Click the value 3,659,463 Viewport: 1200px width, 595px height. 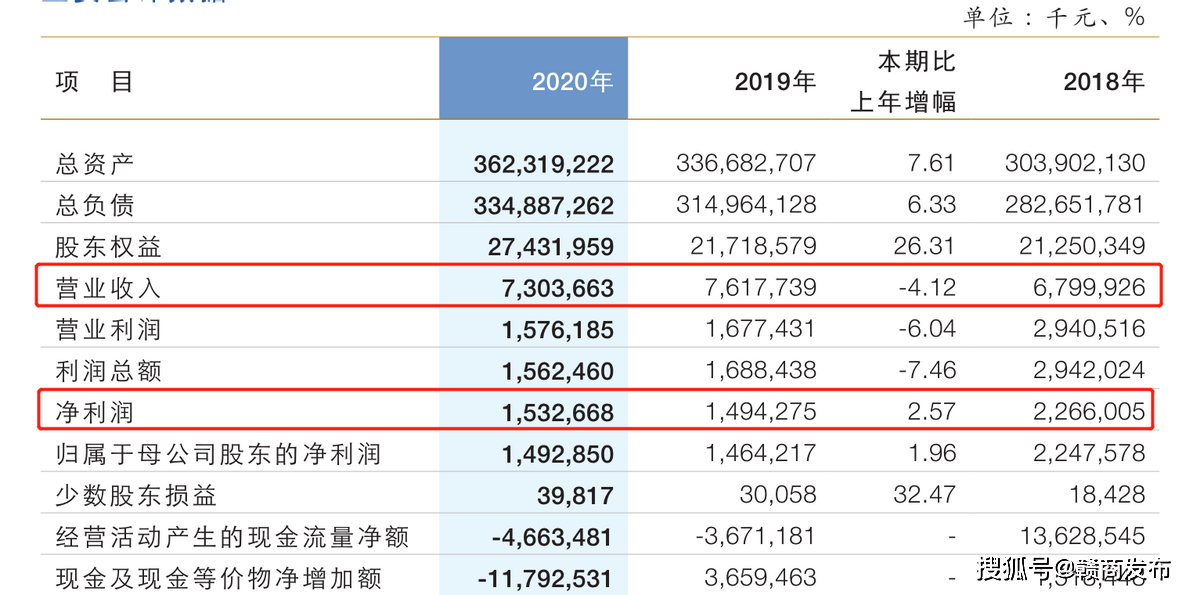760,577
